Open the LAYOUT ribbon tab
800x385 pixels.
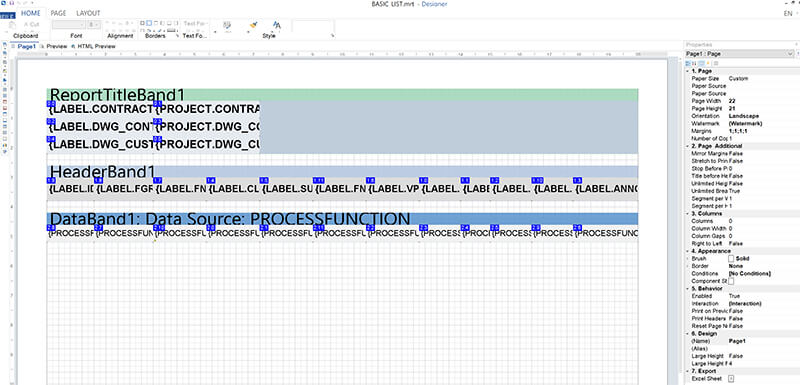click(x=88, y=13)
